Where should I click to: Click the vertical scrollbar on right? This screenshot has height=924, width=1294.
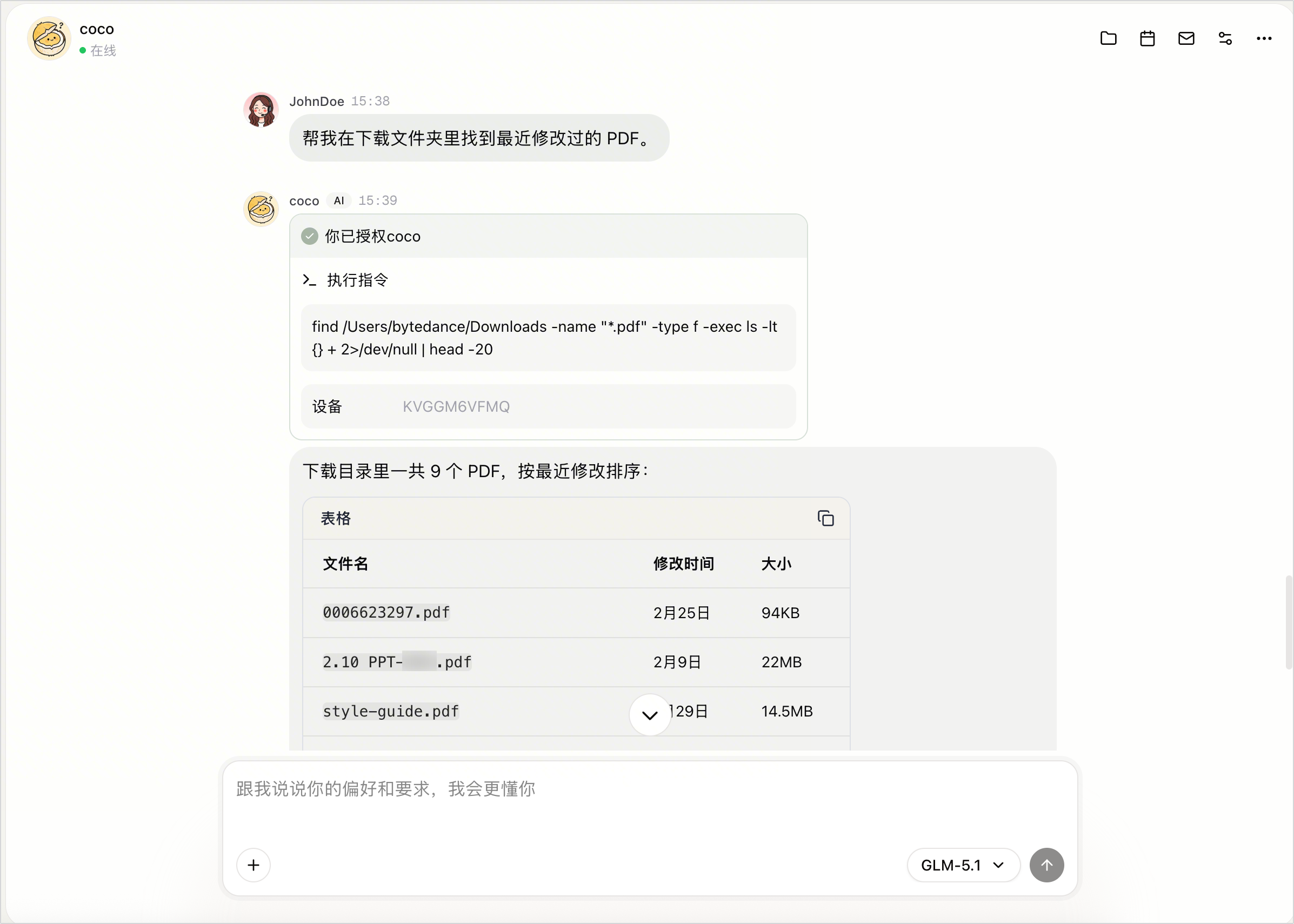(1288, 622)
